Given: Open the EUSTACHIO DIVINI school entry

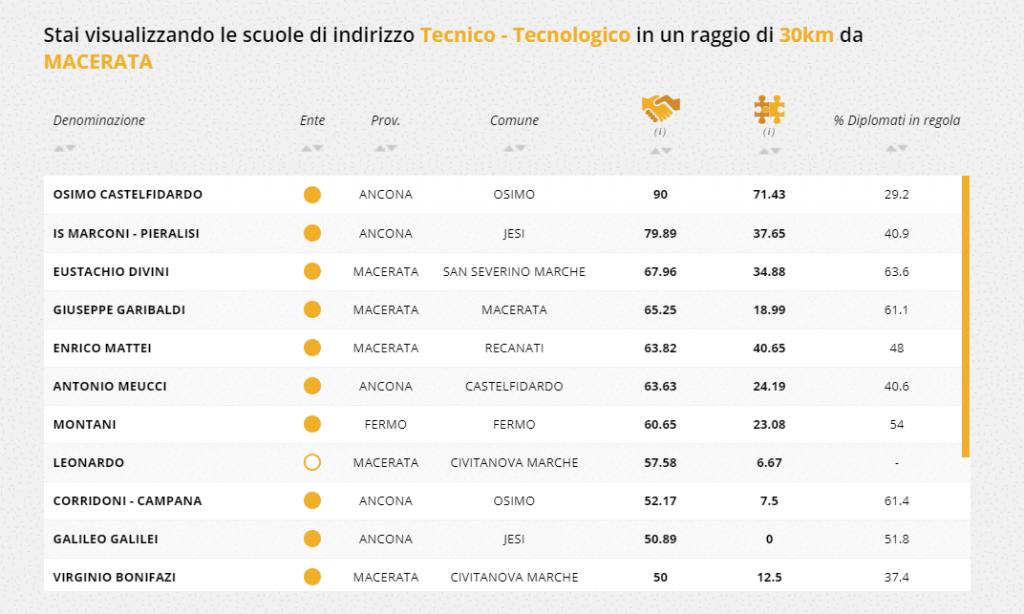Looking at the screenshot, I should click(111, 272).
